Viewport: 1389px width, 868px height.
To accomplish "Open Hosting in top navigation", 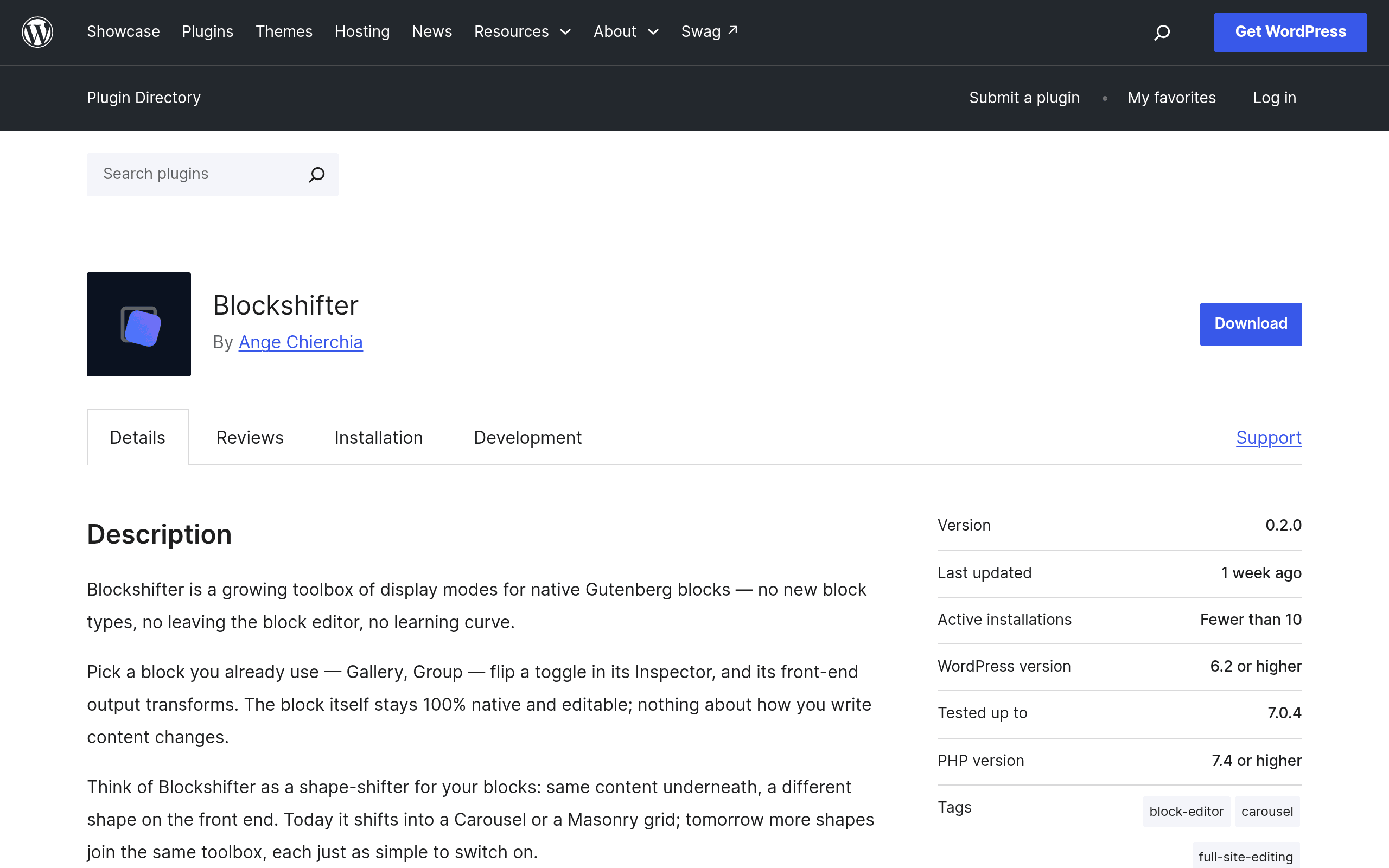I will [x=362, y=31].
